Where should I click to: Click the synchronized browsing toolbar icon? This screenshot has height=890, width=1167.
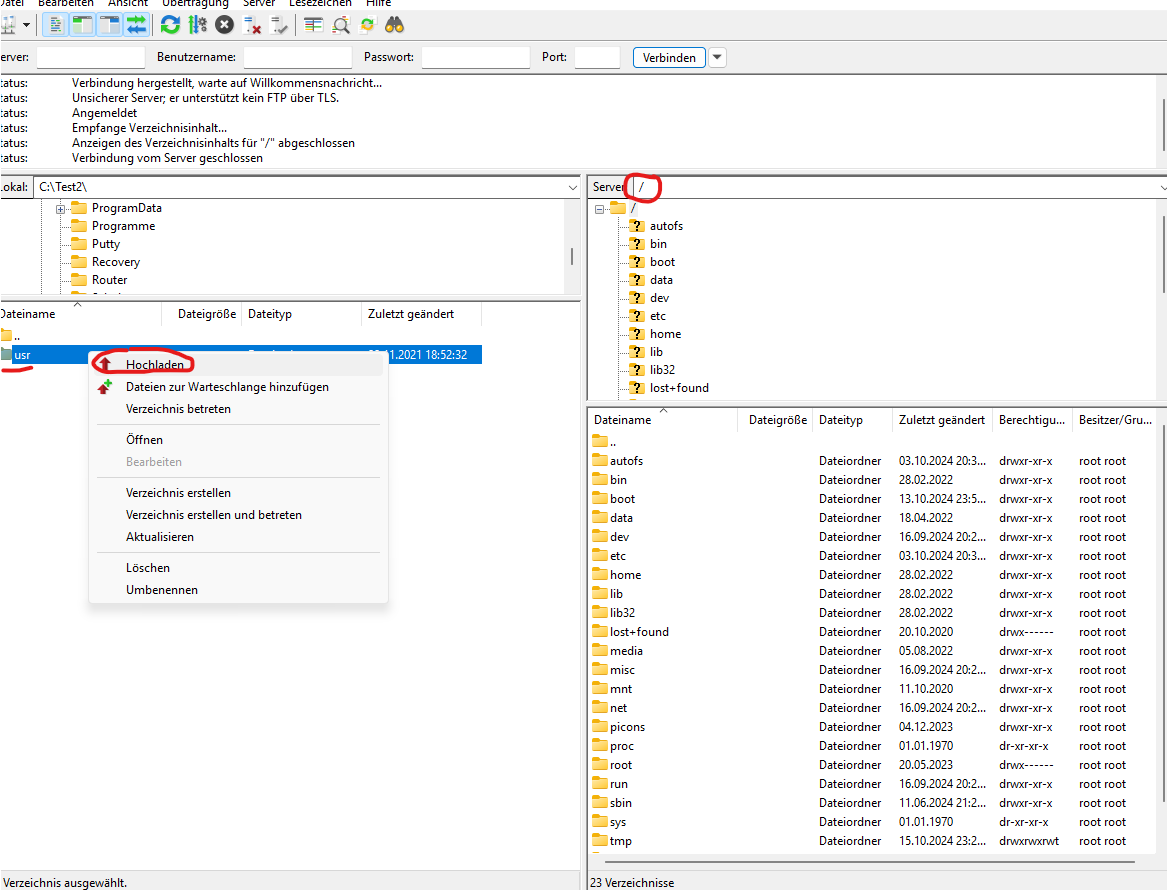[368, 25]
